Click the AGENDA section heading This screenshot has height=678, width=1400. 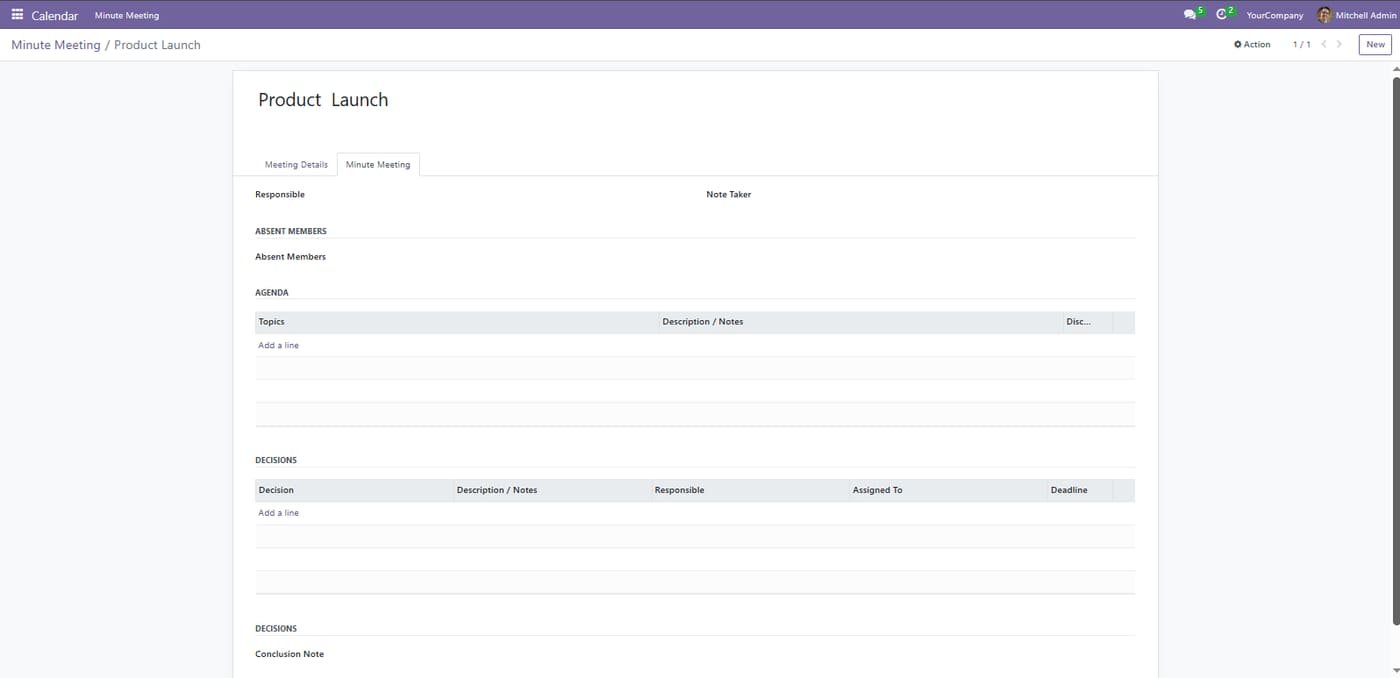(272, 293)
